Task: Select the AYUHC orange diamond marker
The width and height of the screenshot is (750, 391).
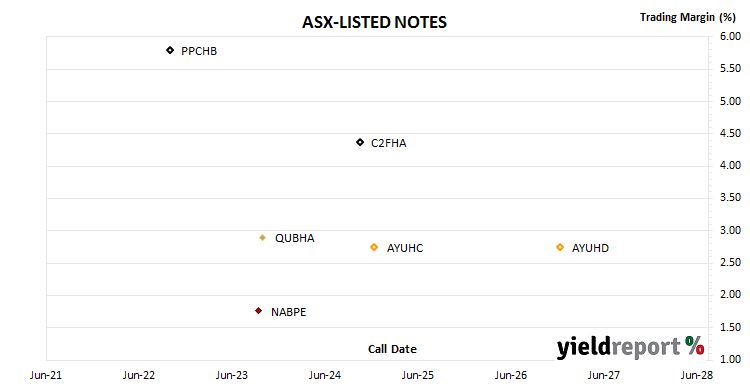Action: coord(374,247)
